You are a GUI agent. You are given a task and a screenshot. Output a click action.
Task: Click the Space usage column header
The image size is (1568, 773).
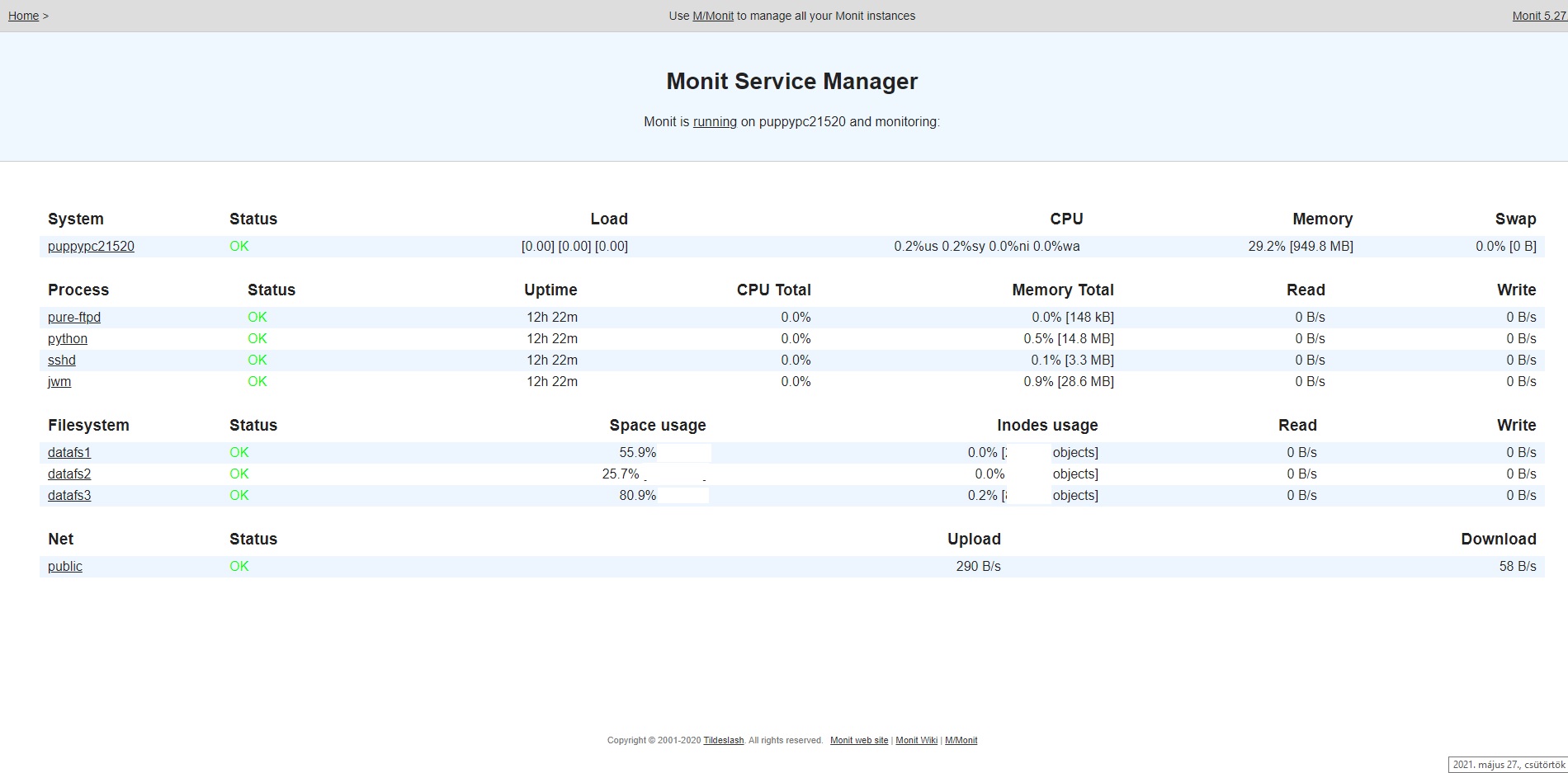(658, 425)
